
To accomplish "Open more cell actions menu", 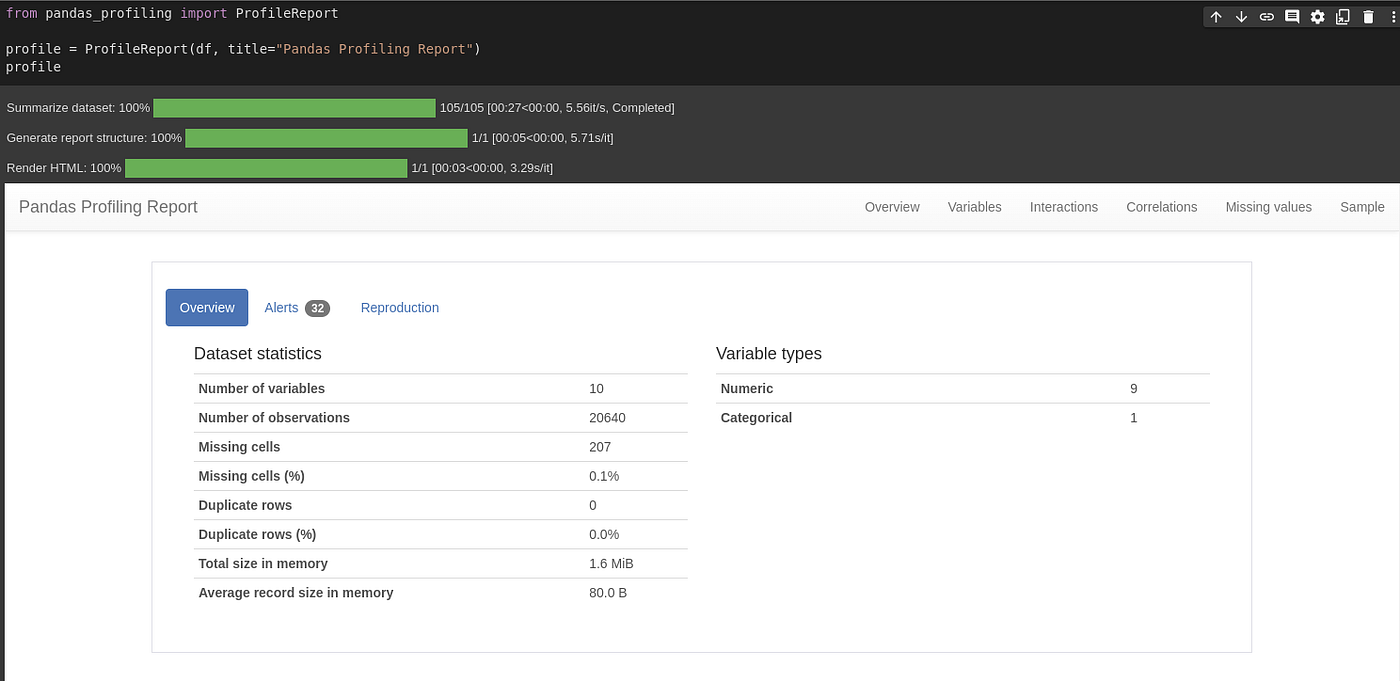I will [1393, 17].
